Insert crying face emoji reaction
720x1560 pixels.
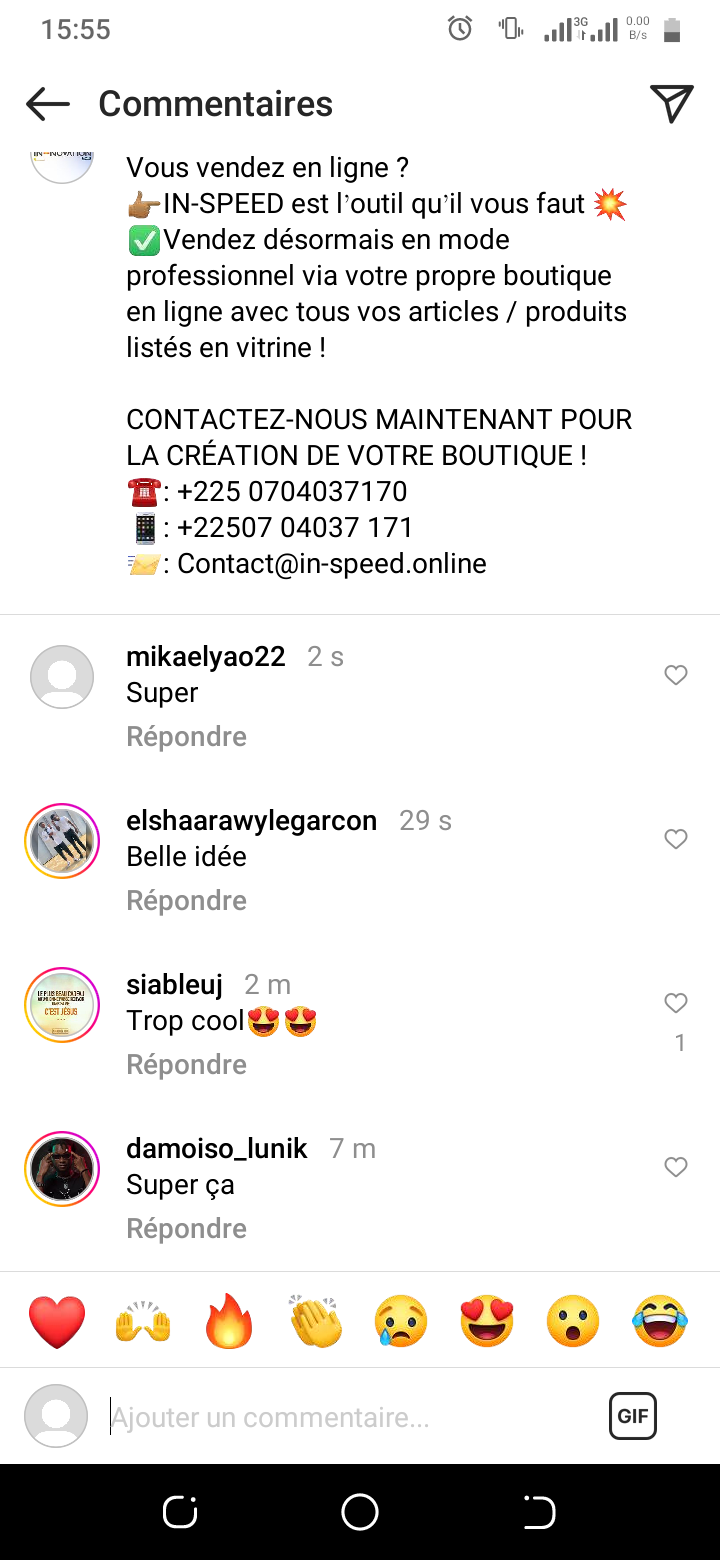pyautogui.click(x=402, y=1322)
